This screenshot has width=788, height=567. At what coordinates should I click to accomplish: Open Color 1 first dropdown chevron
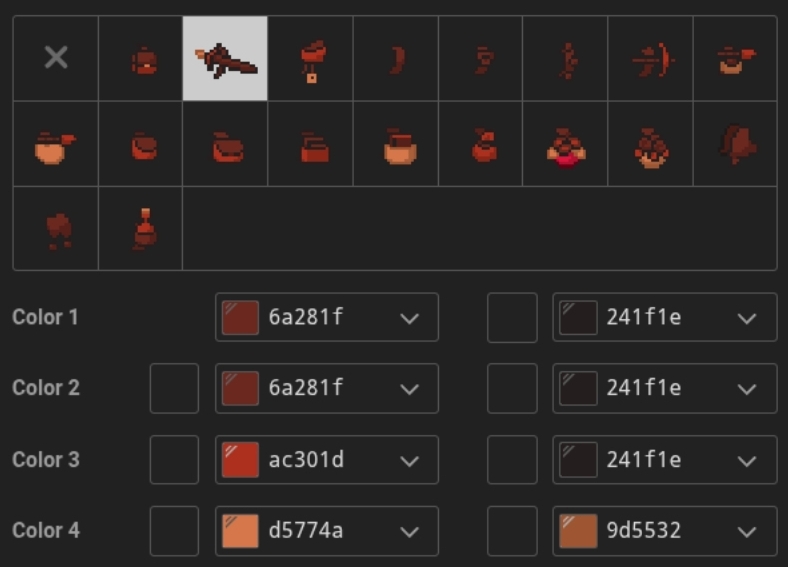pyautogui.click(x=410, y=318)
